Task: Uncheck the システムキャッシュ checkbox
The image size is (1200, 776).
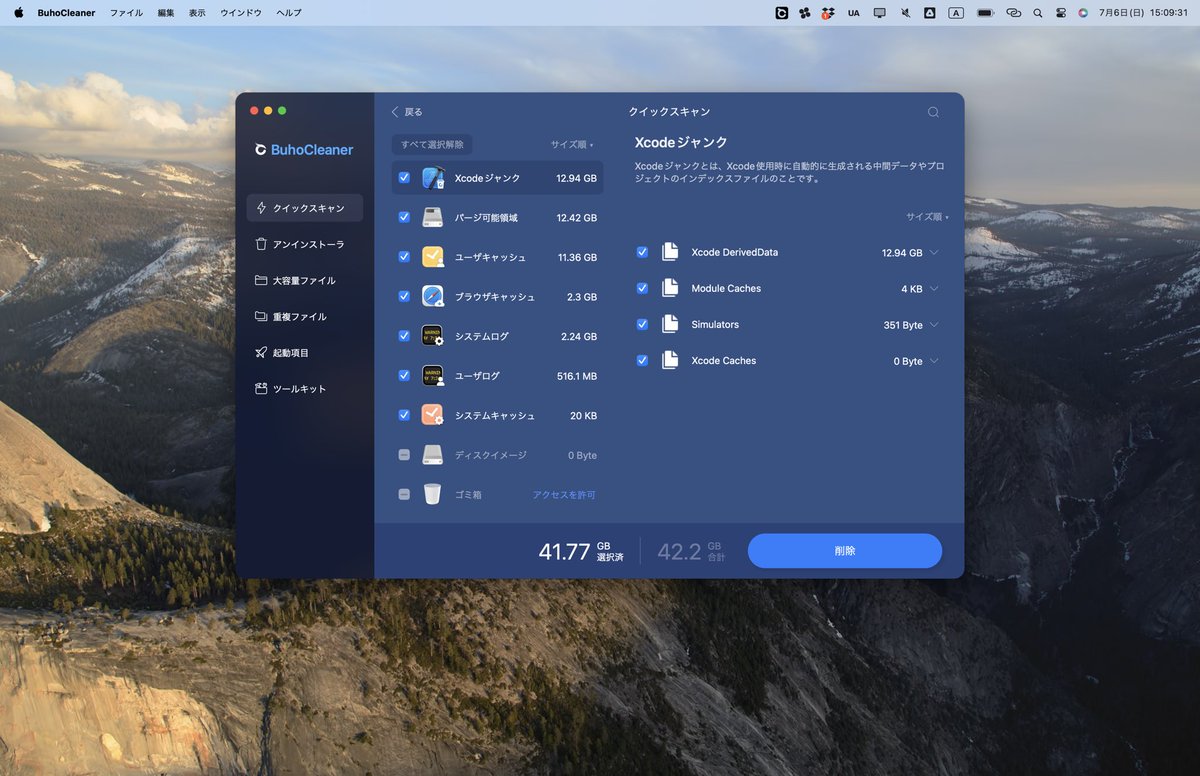Action: (404, 415)
